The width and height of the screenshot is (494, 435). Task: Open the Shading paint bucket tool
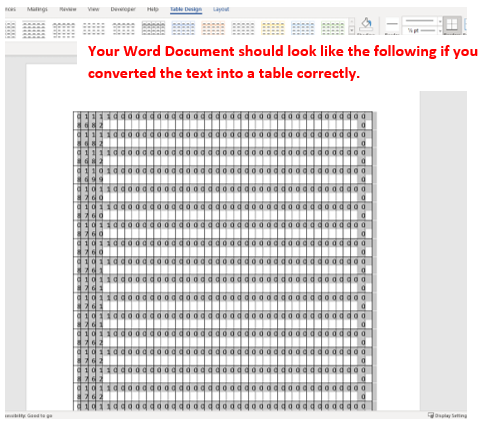pos(366,25)
